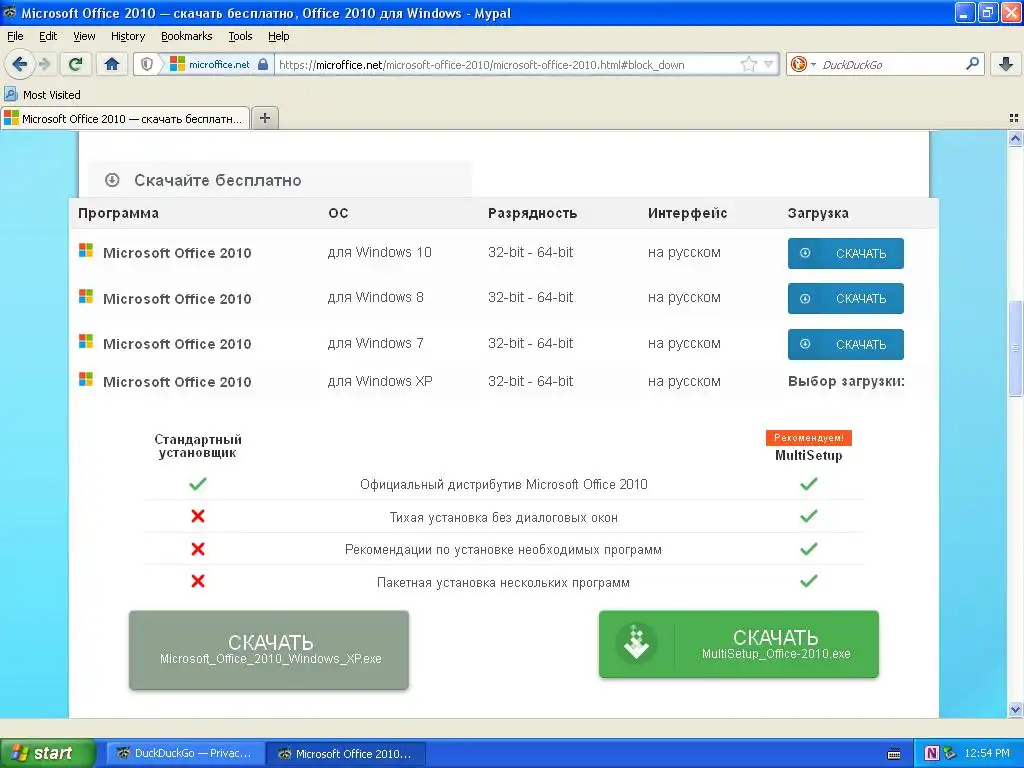Screen dimensions: 1024x768
Task: Click the DuckDuckGo search input field
Action: tap(890, 65)
